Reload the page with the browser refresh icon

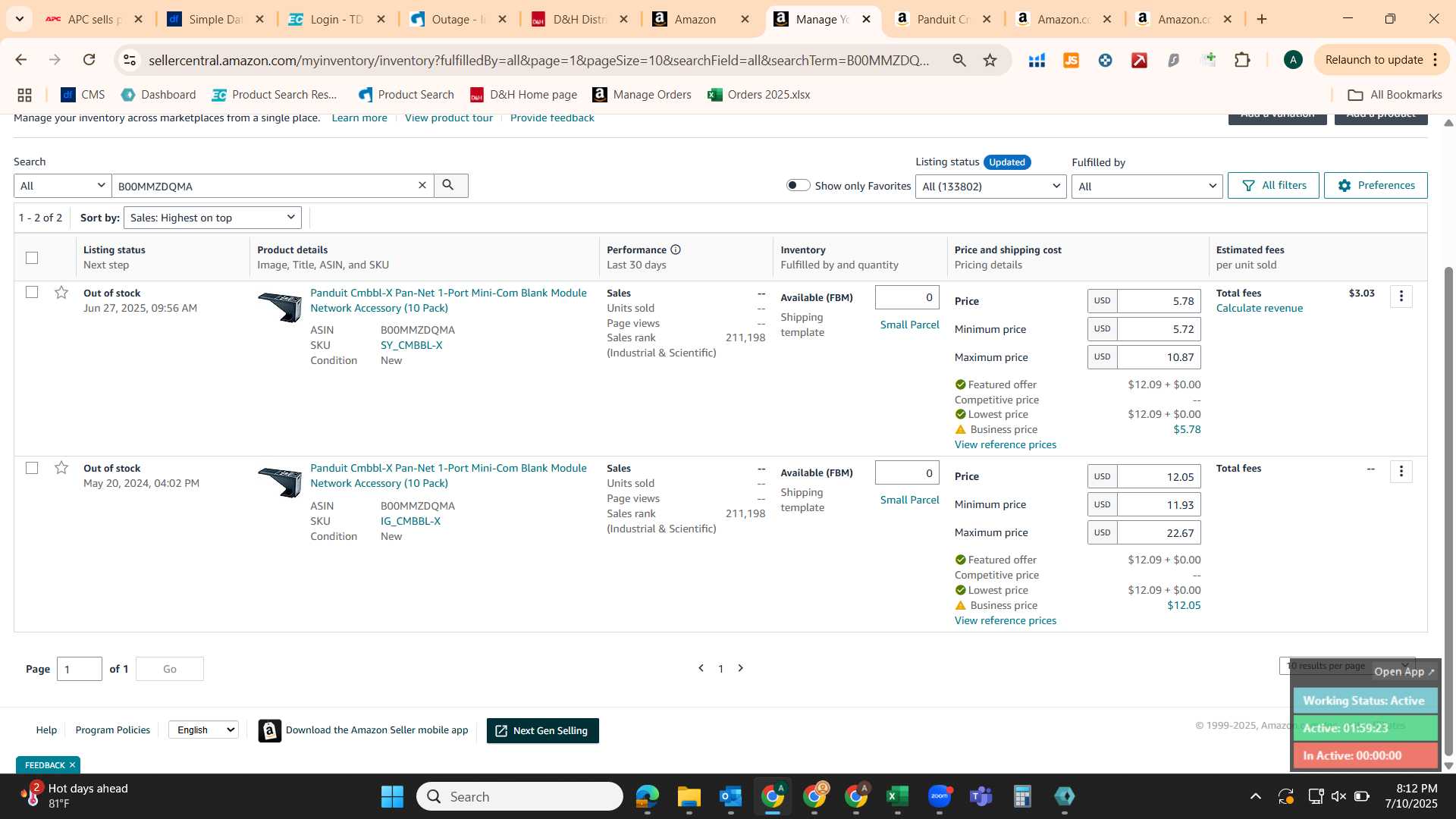(x=89, y=60)
